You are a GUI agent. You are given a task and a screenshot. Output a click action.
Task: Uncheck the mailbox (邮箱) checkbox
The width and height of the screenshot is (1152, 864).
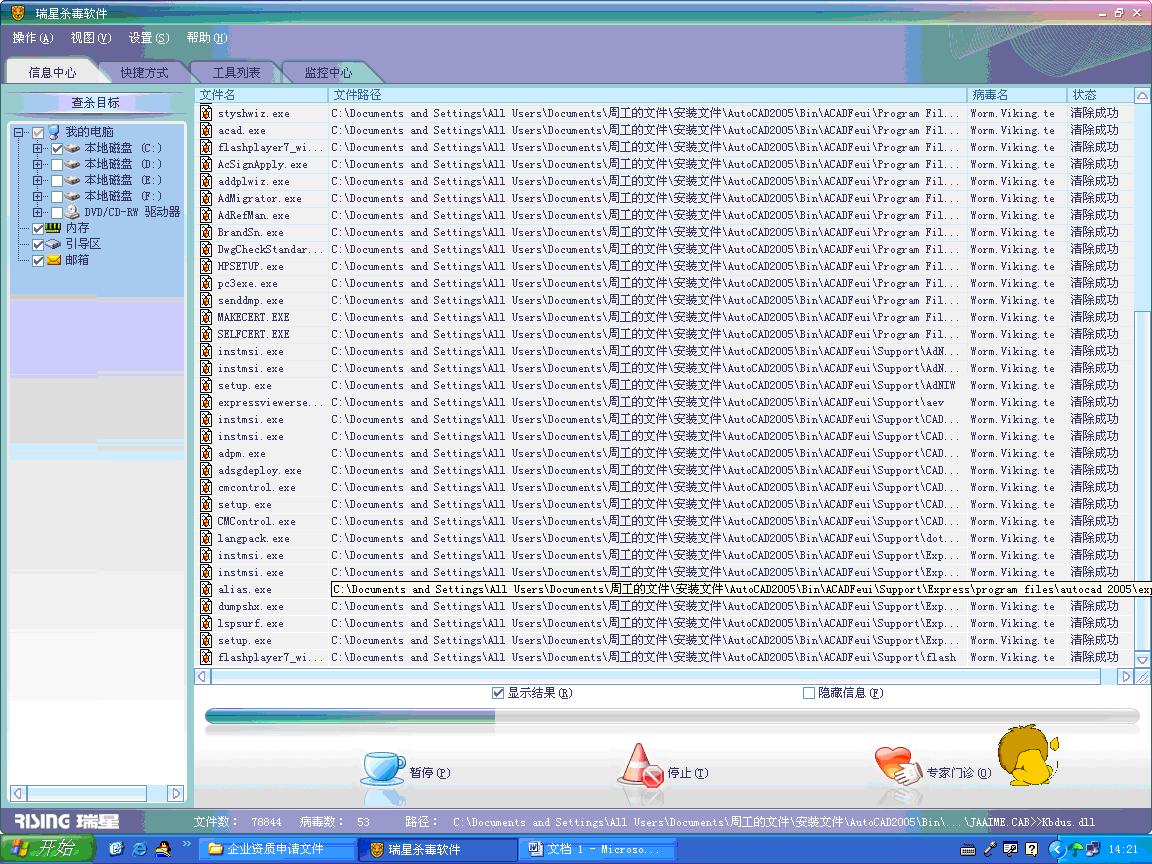[x=38, y=261]
